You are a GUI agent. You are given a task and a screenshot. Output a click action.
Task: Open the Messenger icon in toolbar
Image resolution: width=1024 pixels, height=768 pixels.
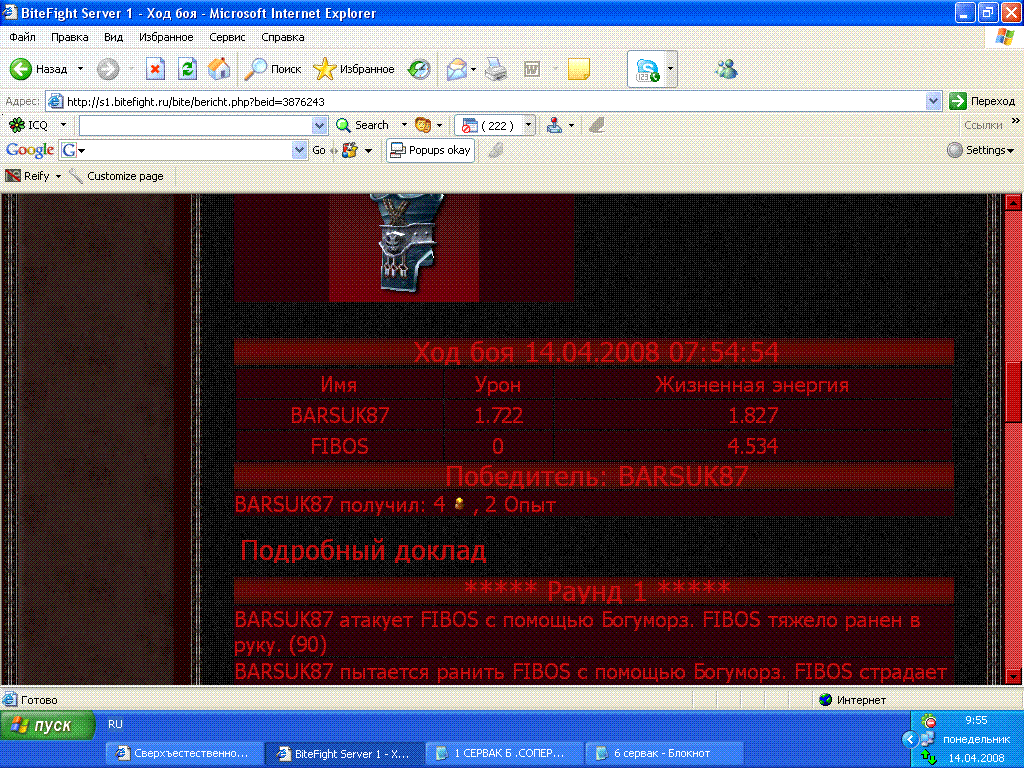tap(726, 69)
